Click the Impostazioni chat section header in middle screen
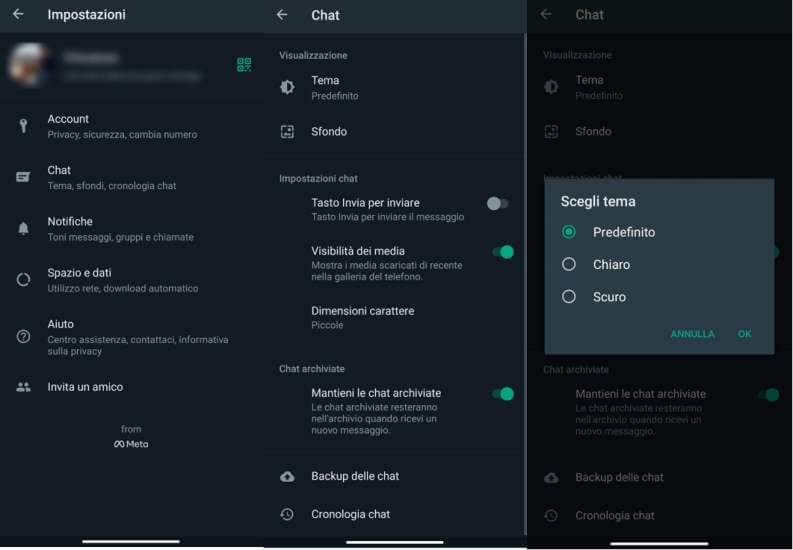Screen dimensions: 793x550 coord(318,178)
